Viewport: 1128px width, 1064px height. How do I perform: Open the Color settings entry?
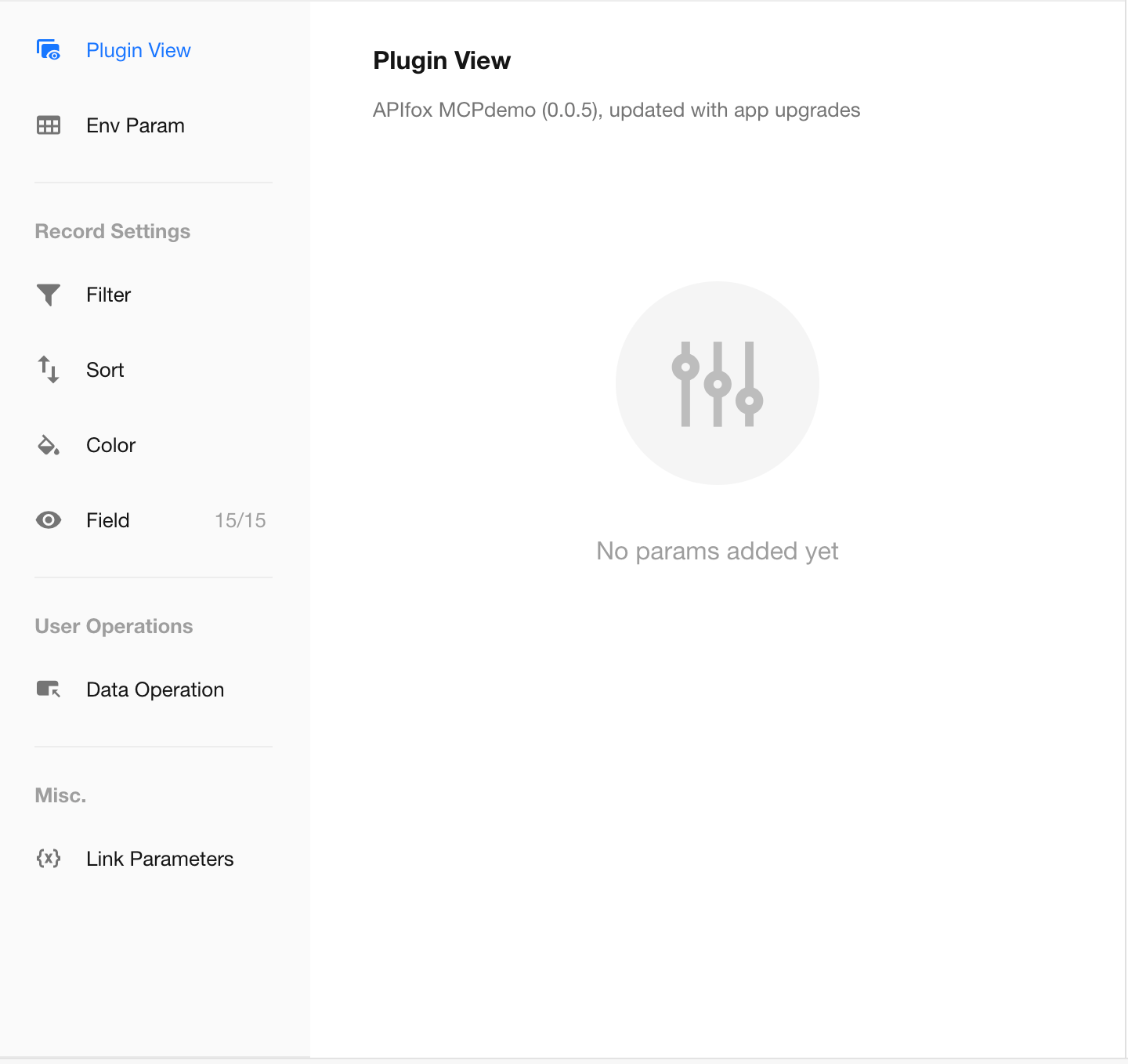[x=111, y=445]
